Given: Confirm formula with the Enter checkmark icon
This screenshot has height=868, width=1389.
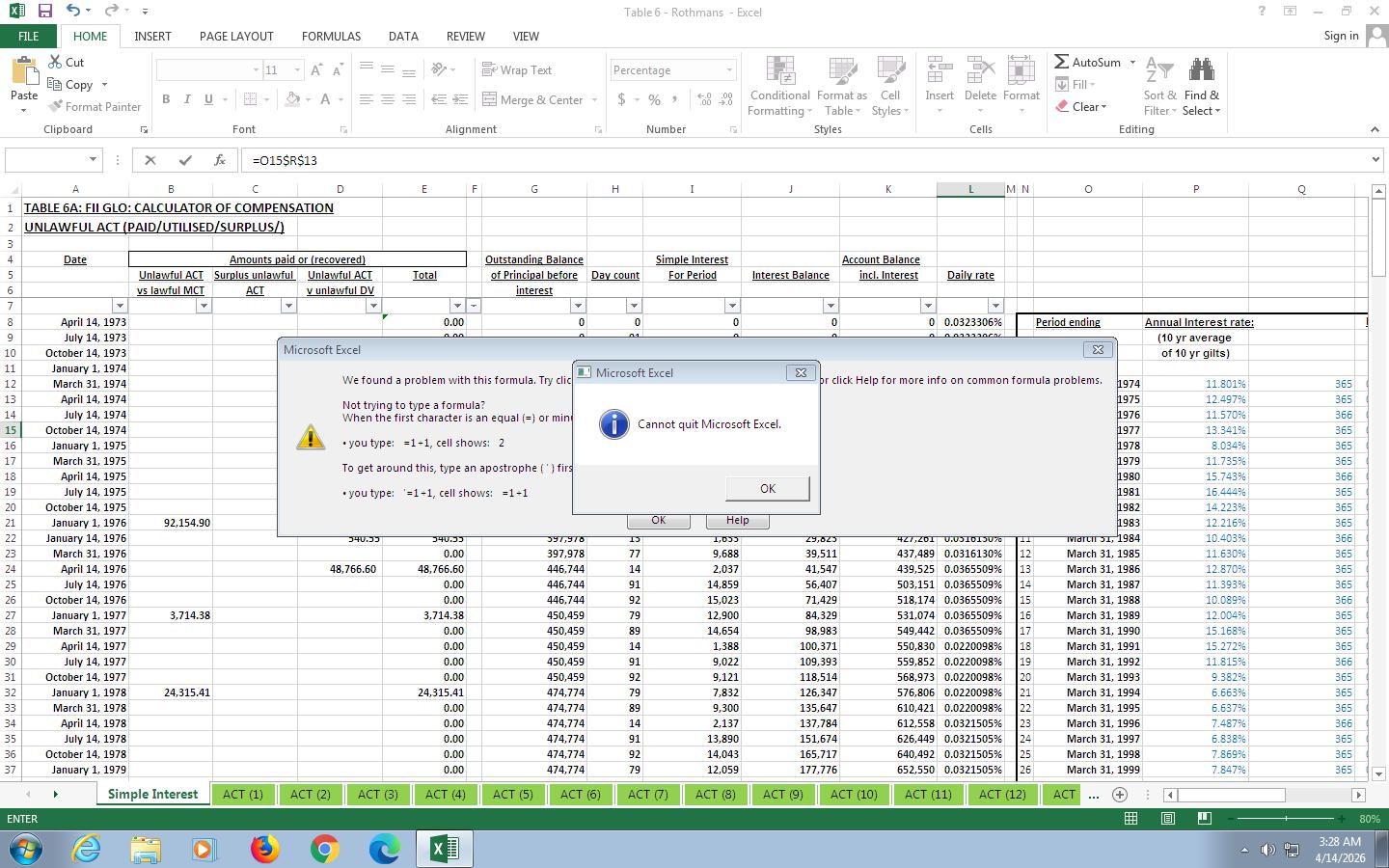Looking at the screenshot, I should pos(185,160).
